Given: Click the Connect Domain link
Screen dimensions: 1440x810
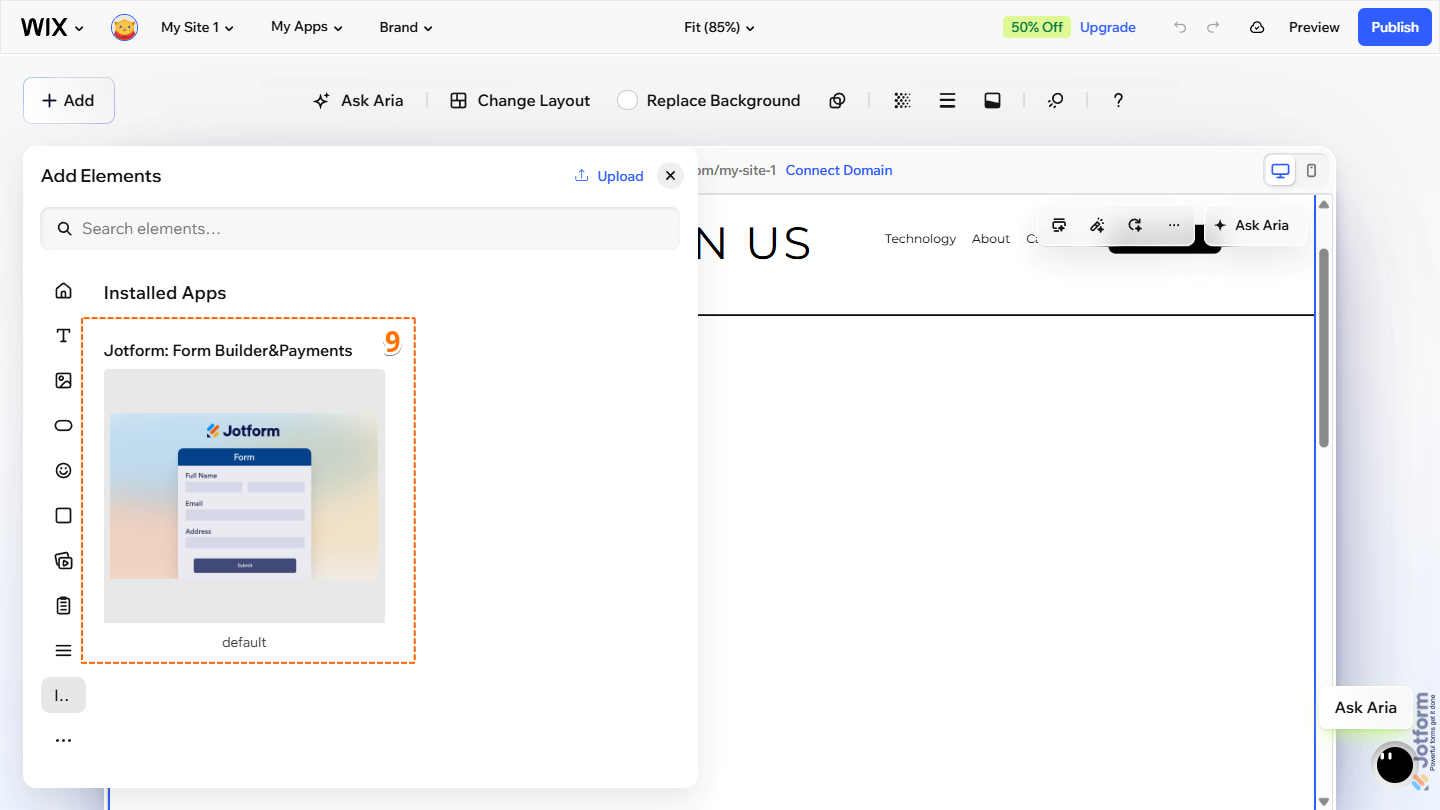Looking at the screenshot, I should tap(839, 170).
